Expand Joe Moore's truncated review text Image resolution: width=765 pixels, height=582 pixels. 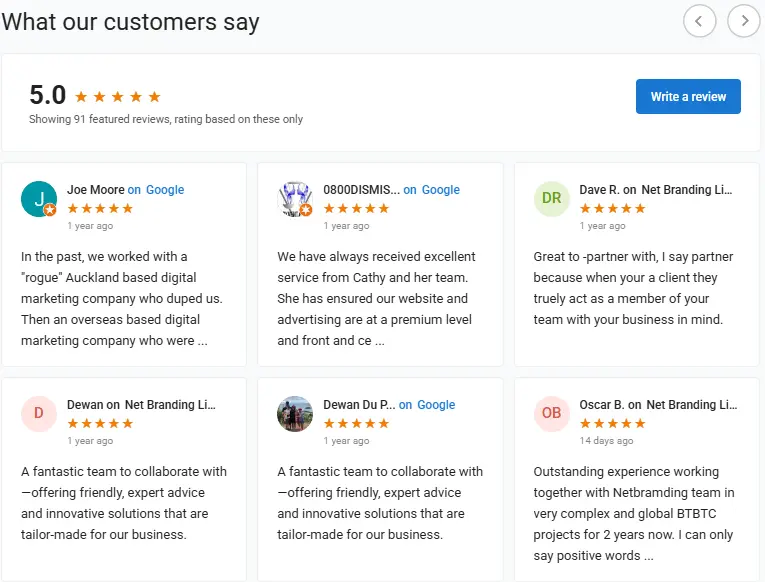pyautogui.click(x=203, y=341)
